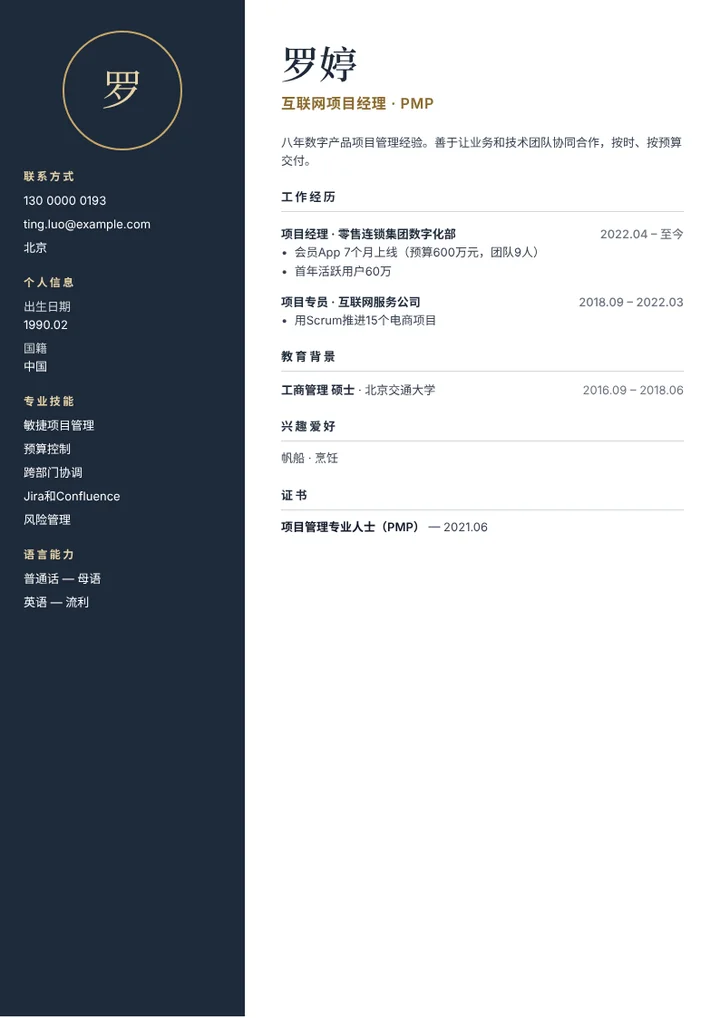Click the skill 敏捷项目管理
This screenshot has width=720, height=1018.
click(x=59, y=425)
